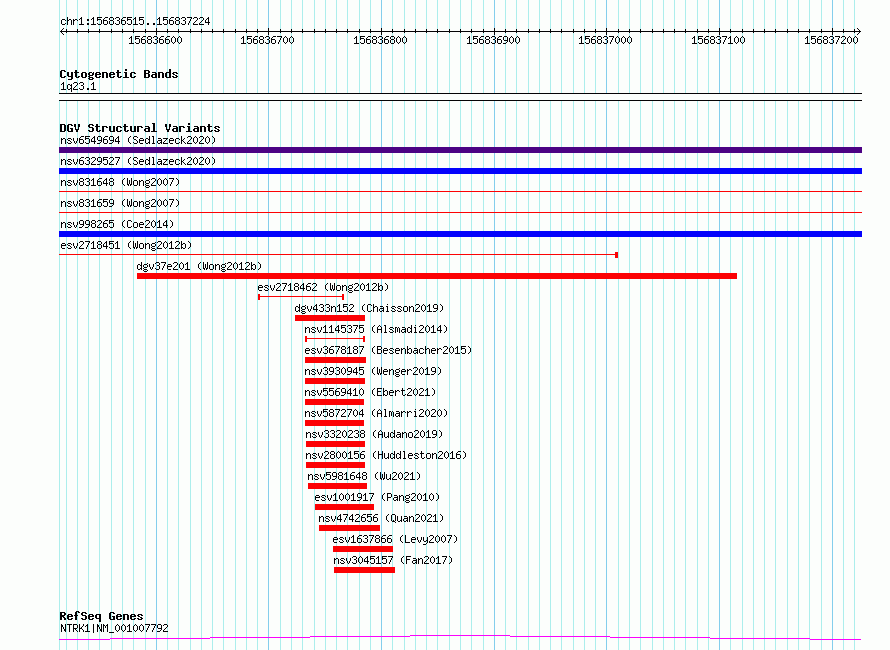
Task: Click ruler position 156836800
Action: click(380, 40)
